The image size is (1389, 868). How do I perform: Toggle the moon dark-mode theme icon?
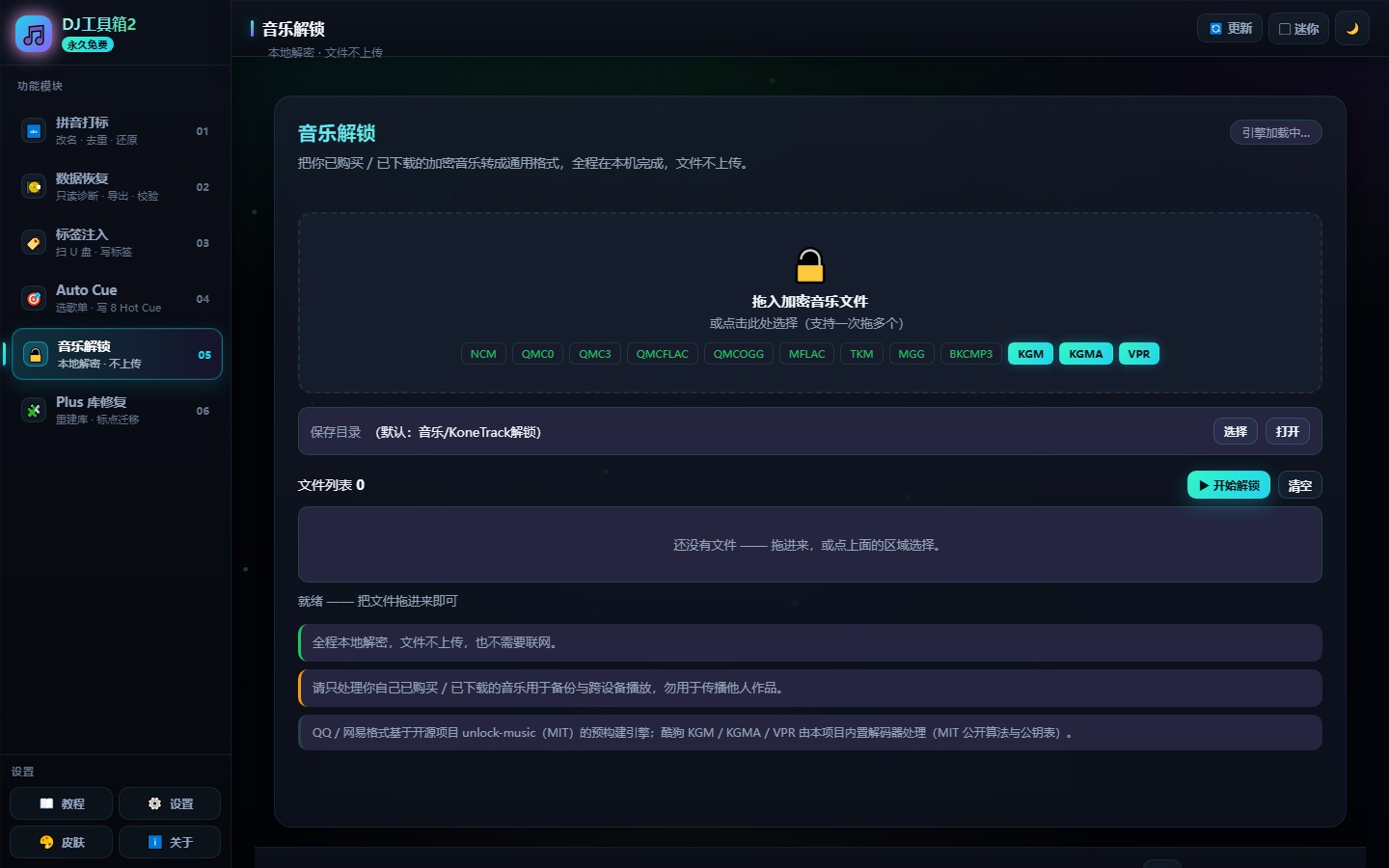tap(1352, 29)
